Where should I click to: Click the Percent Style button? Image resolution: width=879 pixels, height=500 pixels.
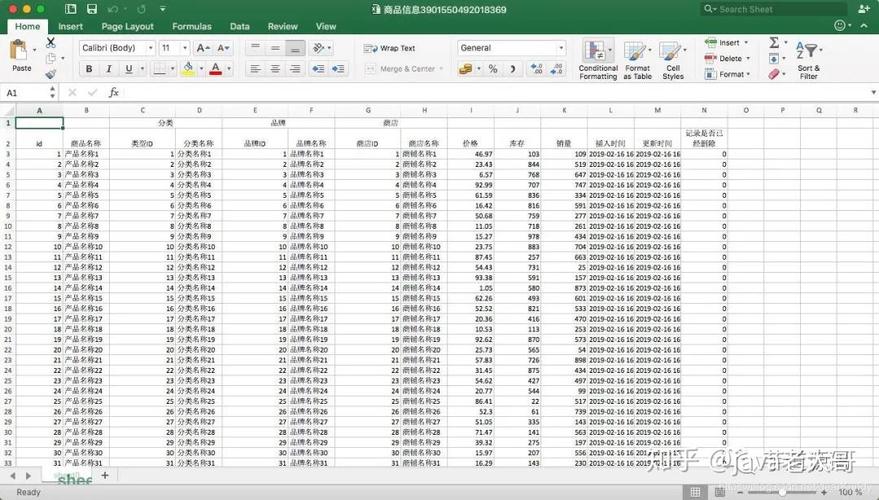(492, 69)
